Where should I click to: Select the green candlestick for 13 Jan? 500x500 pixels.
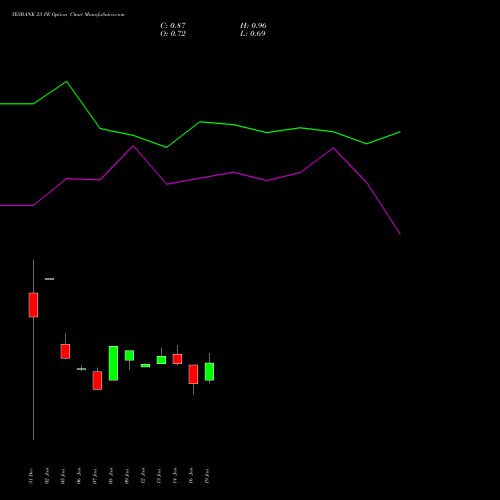(x=161, y=360)
